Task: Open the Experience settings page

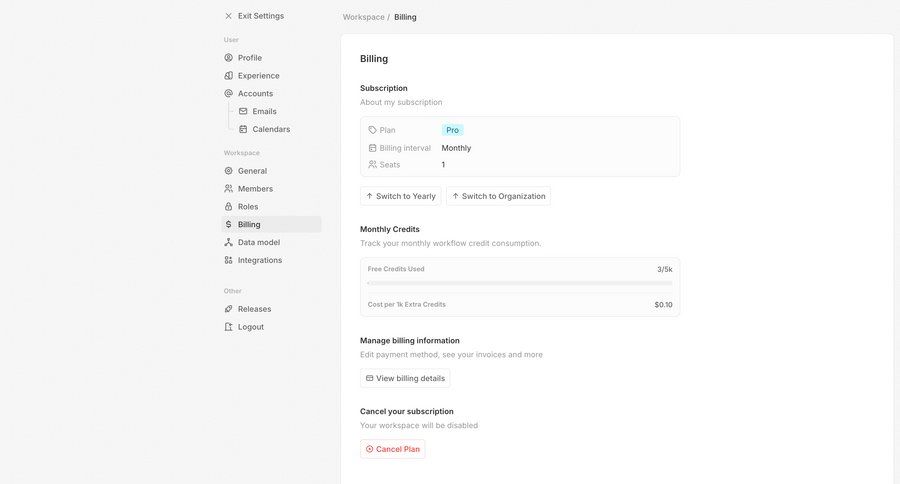Action: [271, 75]
